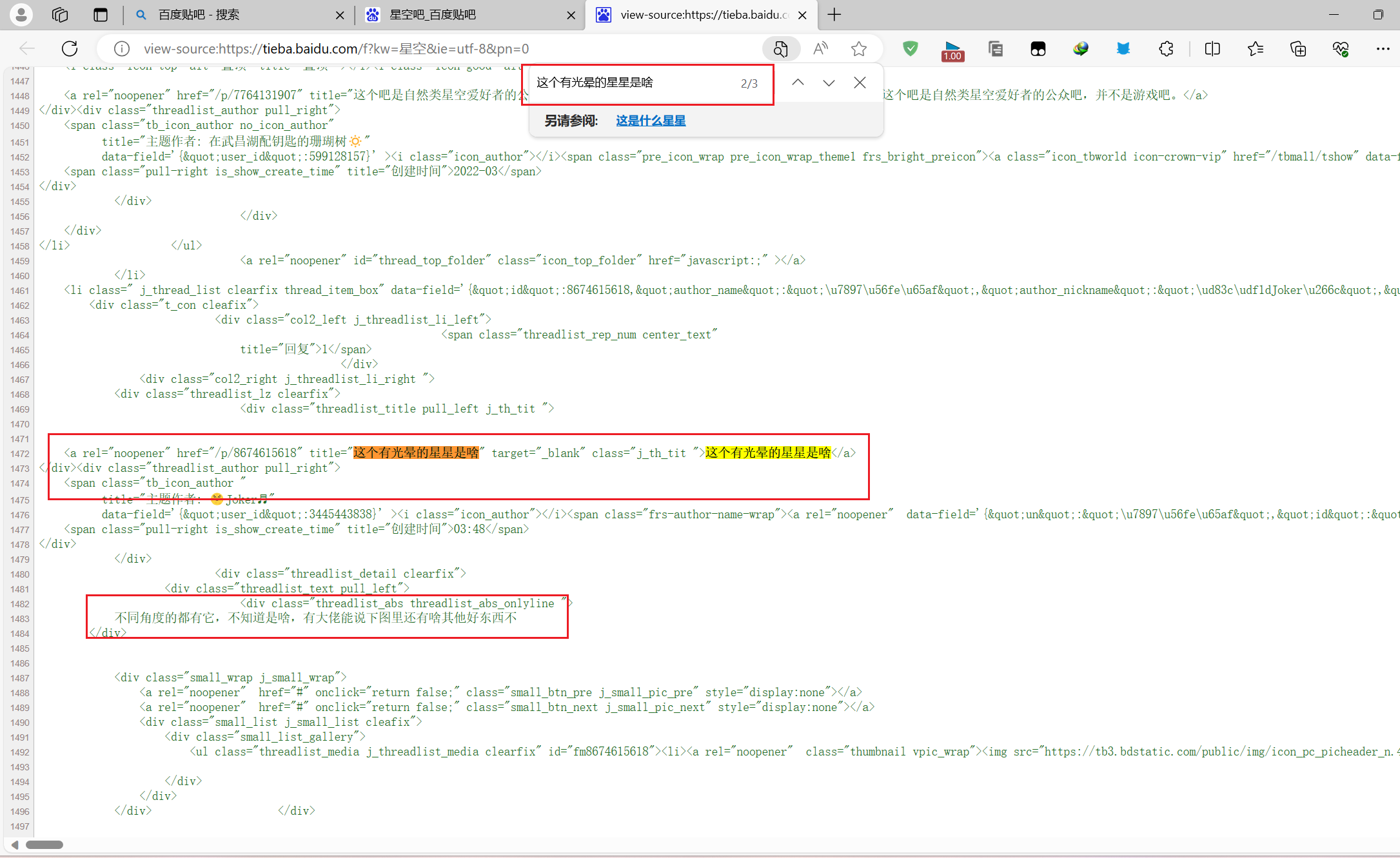Close the find on page bar
The image size is (1400, 858).
pyautogui.click(x=860, y=83)
